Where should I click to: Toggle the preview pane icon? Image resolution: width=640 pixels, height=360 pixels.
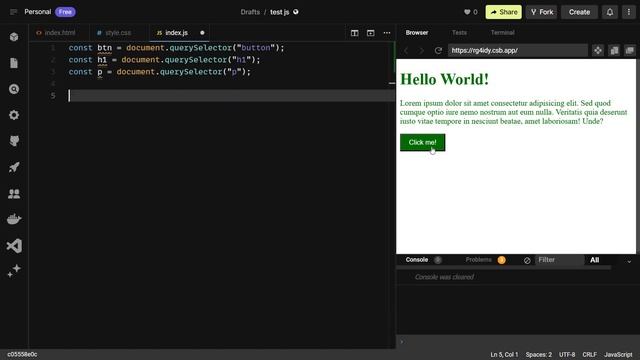(x=370, y=33)
